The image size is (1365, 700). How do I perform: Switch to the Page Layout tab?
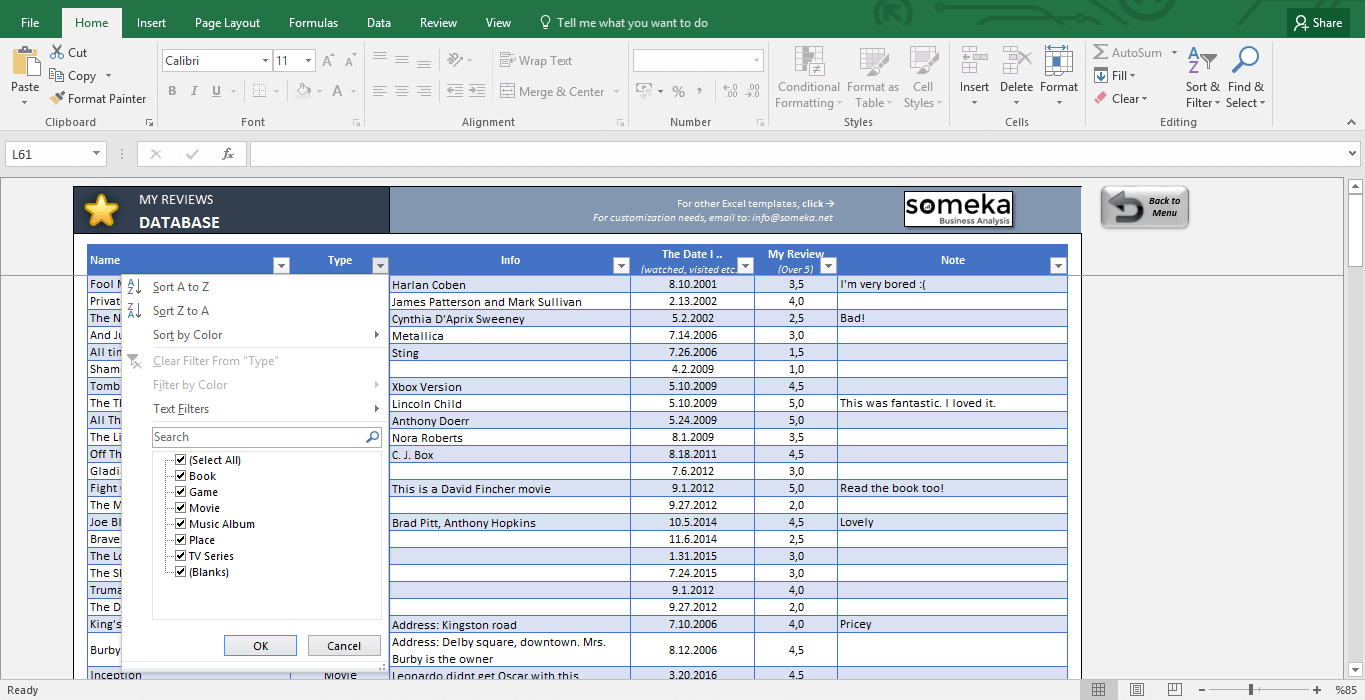227,23
